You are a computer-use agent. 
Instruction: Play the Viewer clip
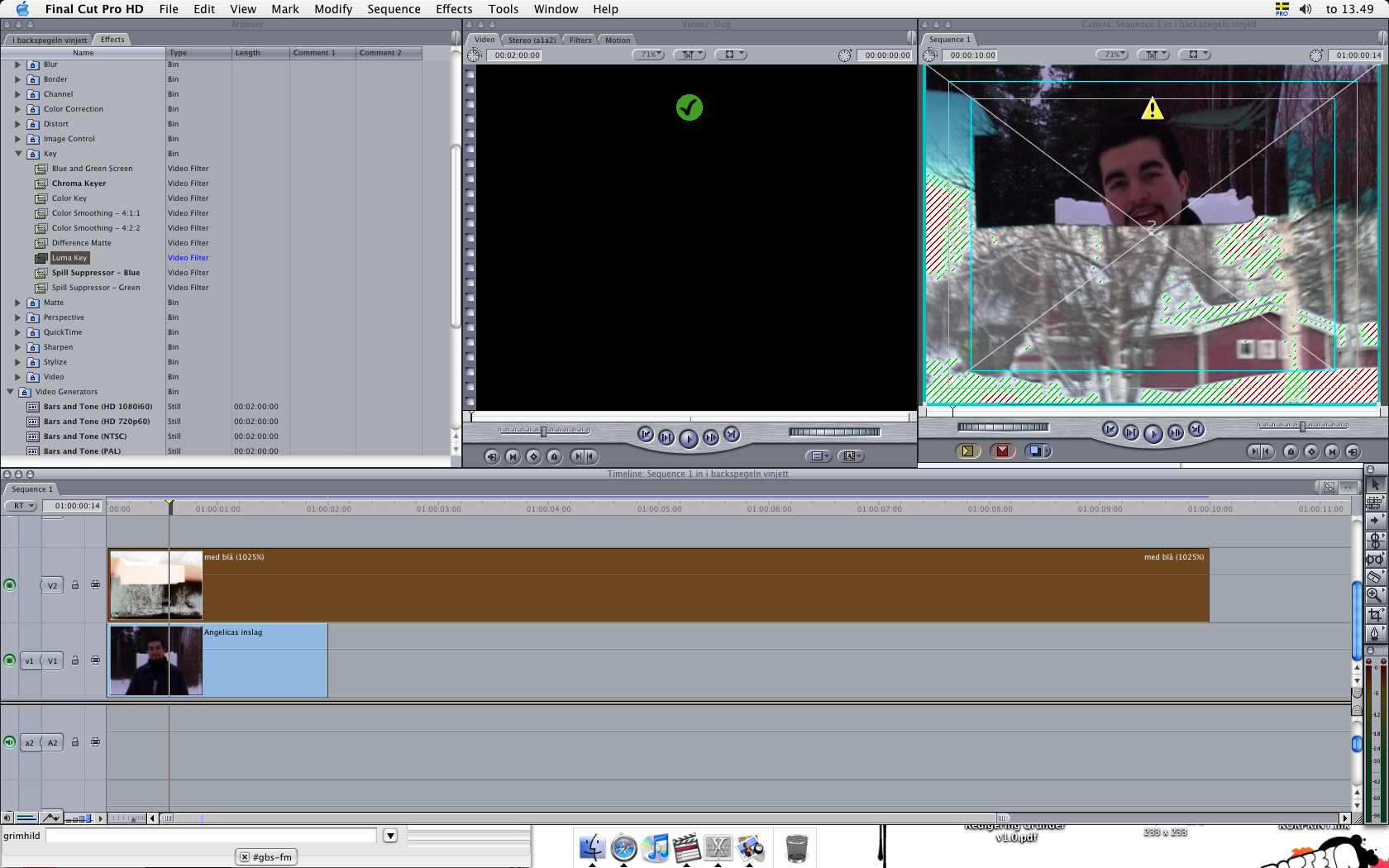[689, 438]
